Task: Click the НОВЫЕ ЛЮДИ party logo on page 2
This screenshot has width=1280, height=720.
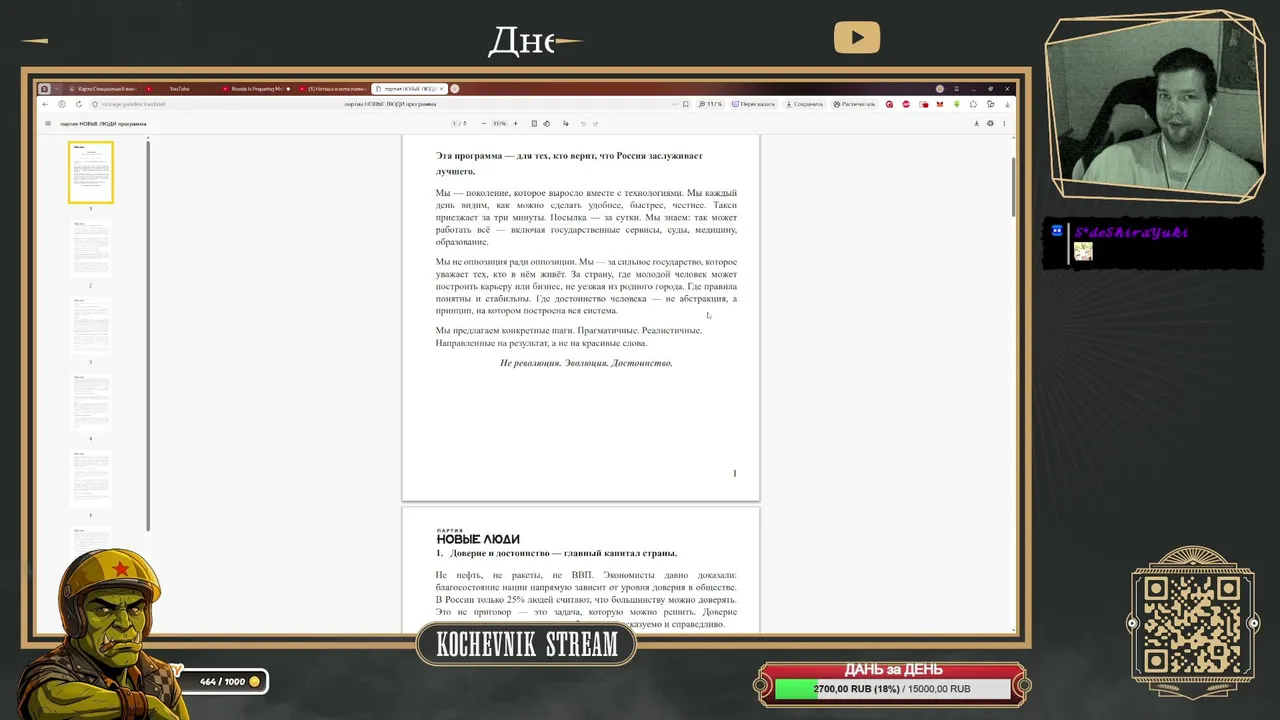Action: [x=478, y=537]
